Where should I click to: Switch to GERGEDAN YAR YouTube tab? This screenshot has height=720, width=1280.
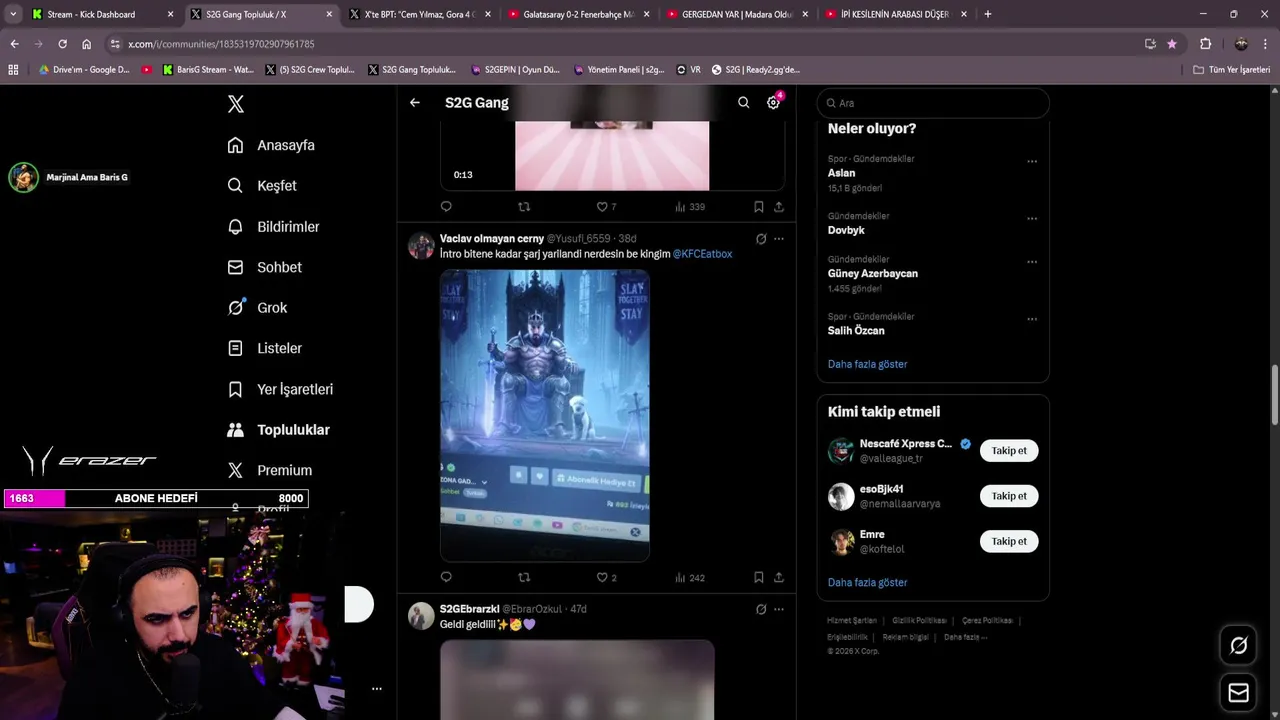[738, 14]
